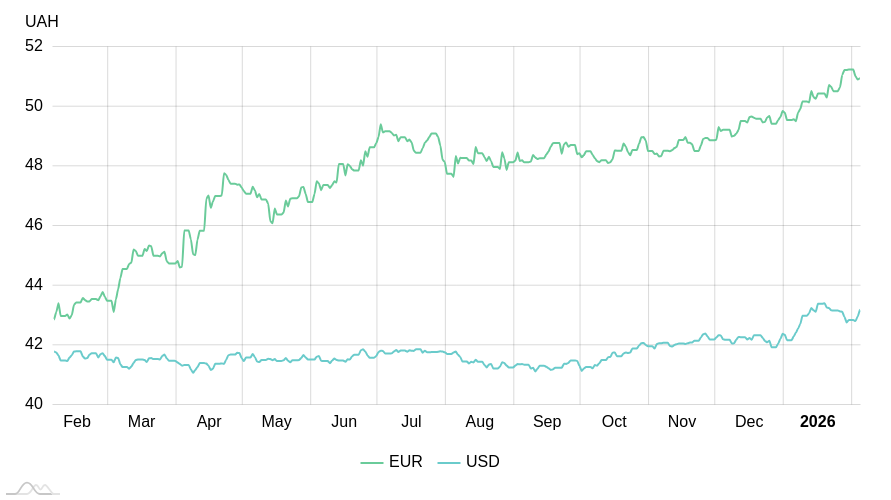The width and height of the screenshot is (891, 500).
Task: Click the amCharts logo icon
Action: pos(32,489)
